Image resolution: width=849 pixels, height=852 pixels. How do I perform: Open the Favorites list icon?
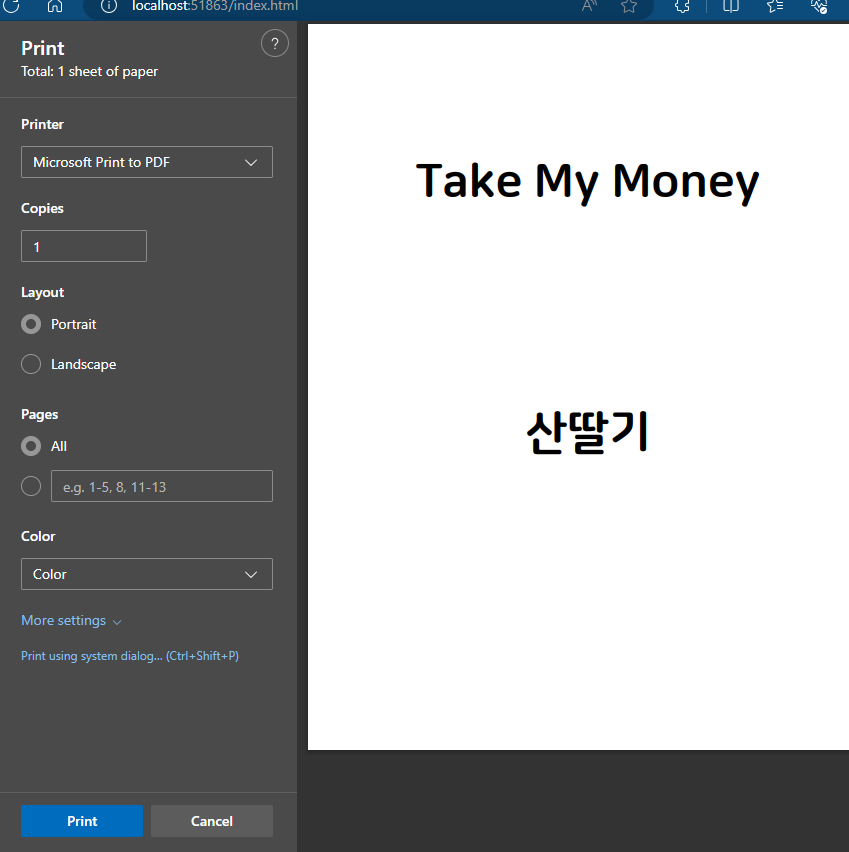(775, 6)
